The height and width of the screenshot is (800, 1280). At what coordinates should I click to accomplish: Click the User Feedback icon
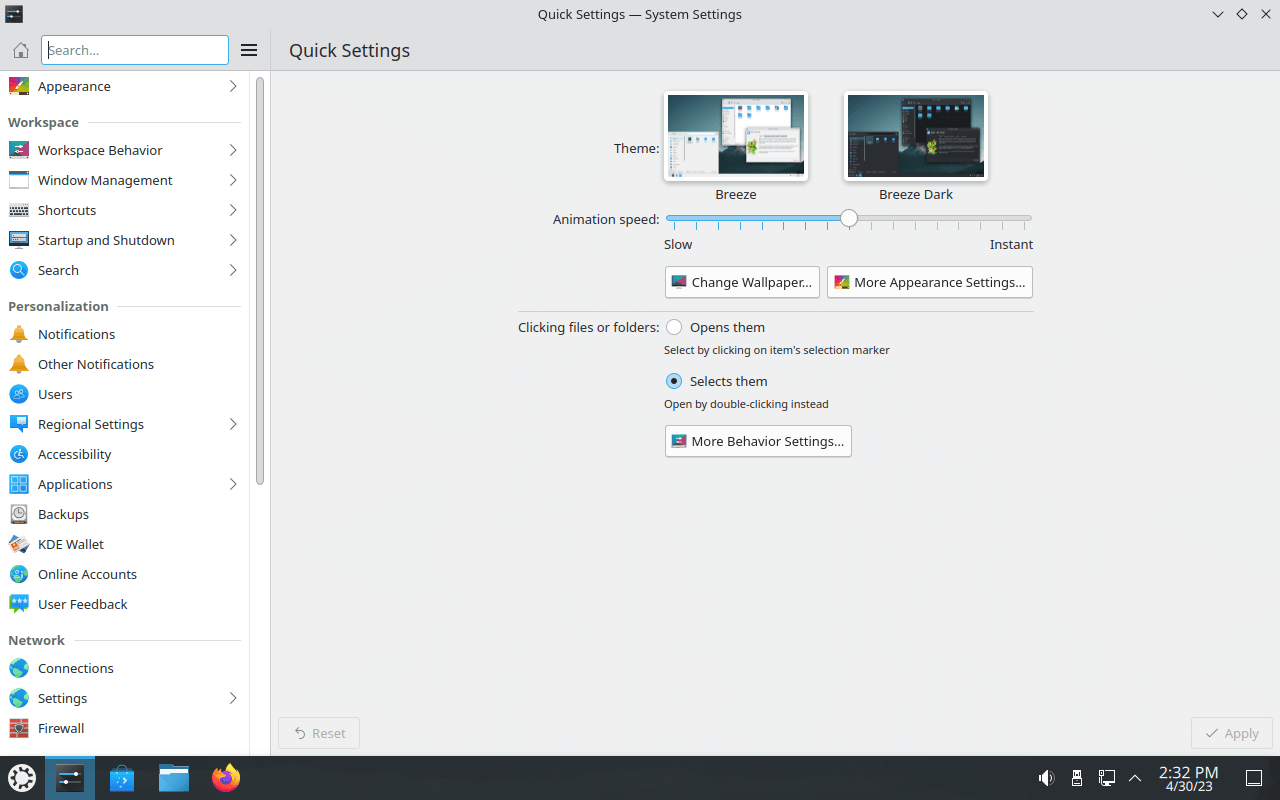(x=19, y=604)
